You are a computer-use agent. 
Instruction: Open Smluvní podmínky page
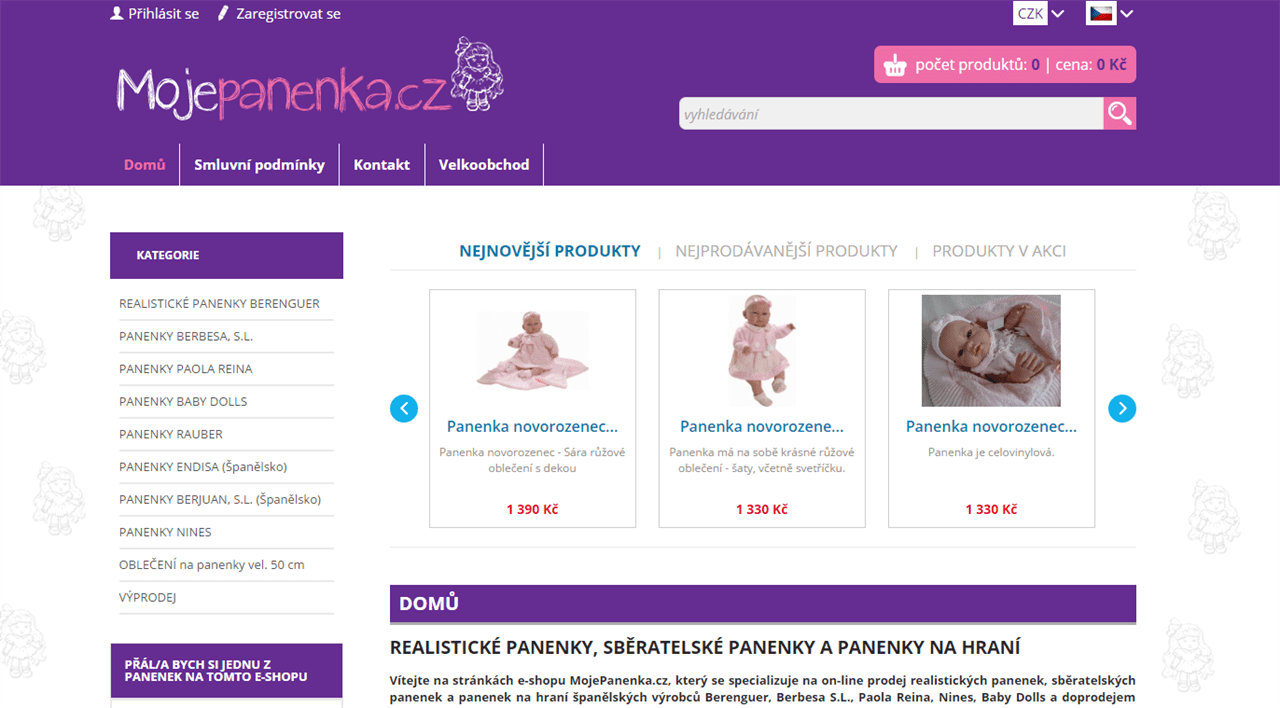(259, 165)
